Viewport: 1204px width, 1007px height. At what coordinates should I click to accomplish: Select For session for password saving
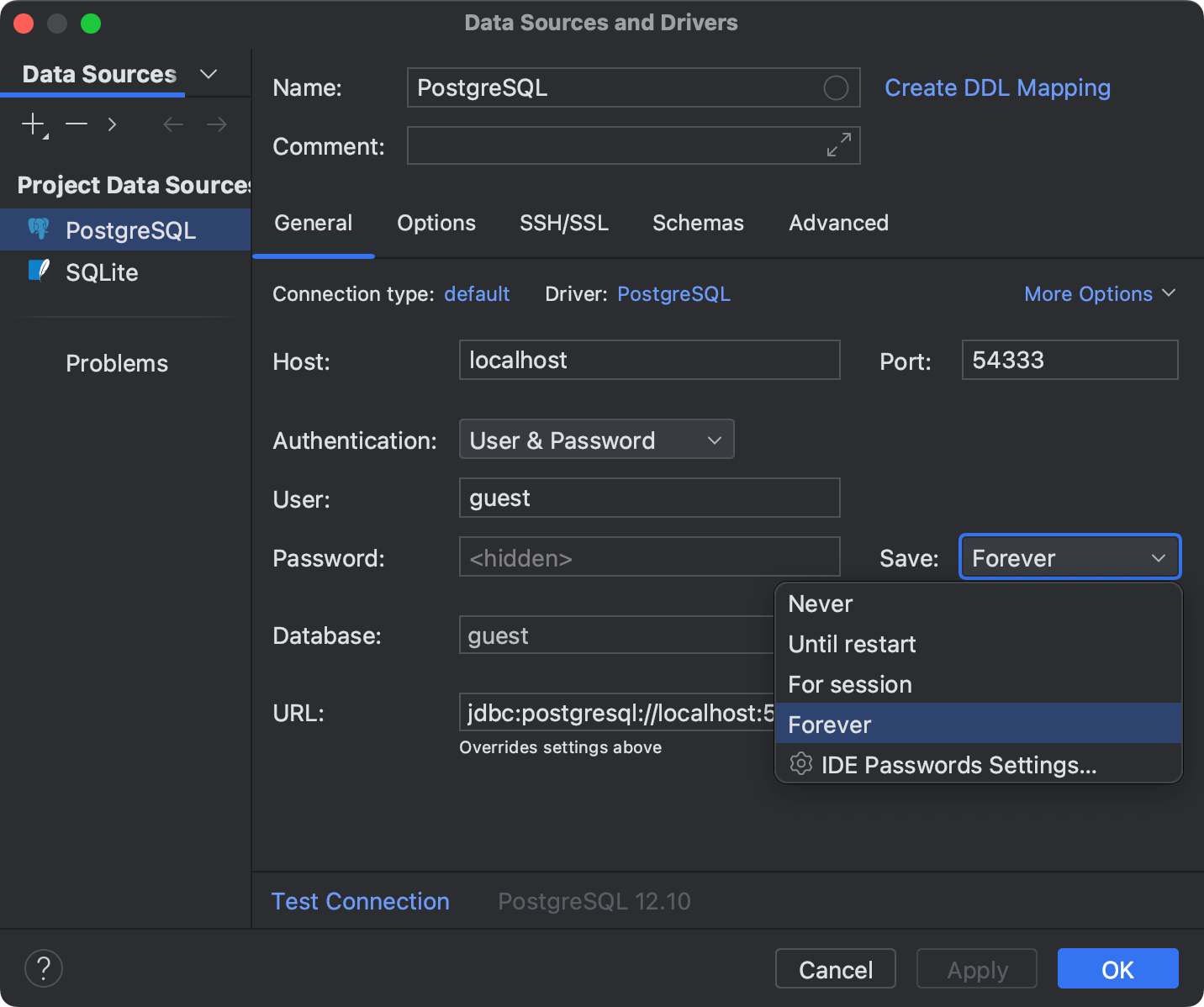[849, 684]
